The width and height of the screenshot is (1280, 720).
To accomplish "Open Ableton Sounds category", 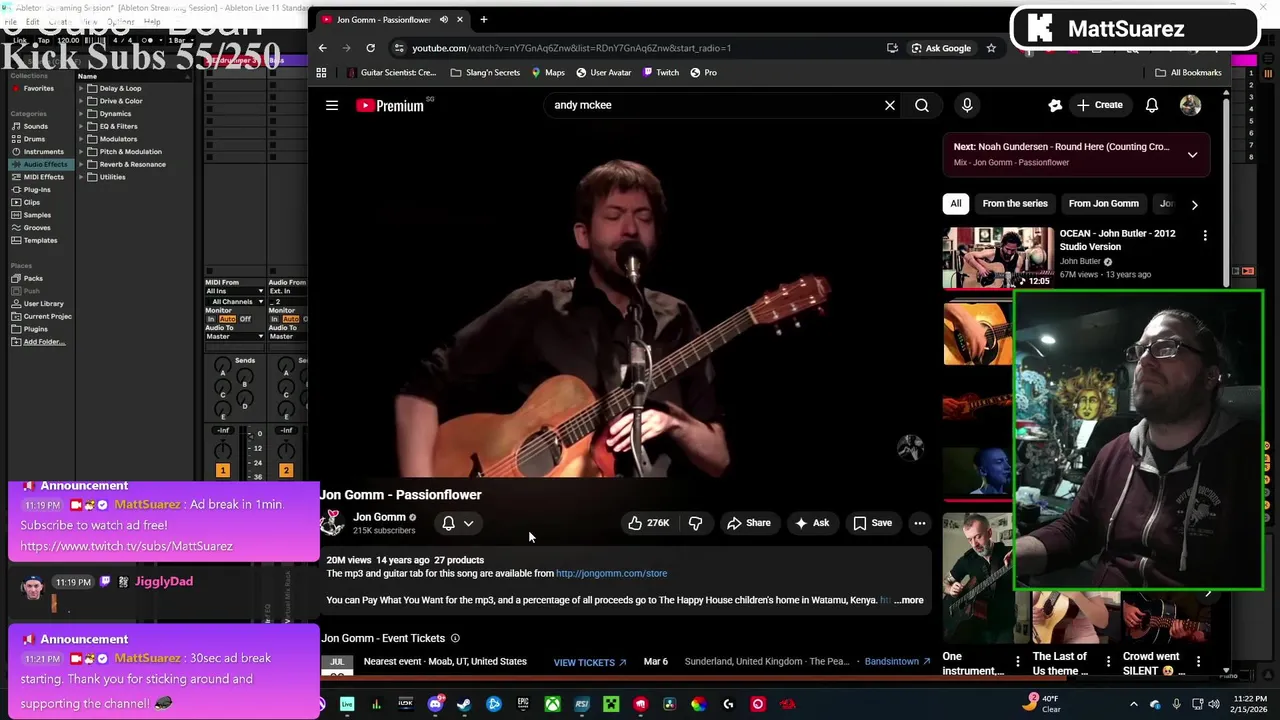I will pos(36,126).
